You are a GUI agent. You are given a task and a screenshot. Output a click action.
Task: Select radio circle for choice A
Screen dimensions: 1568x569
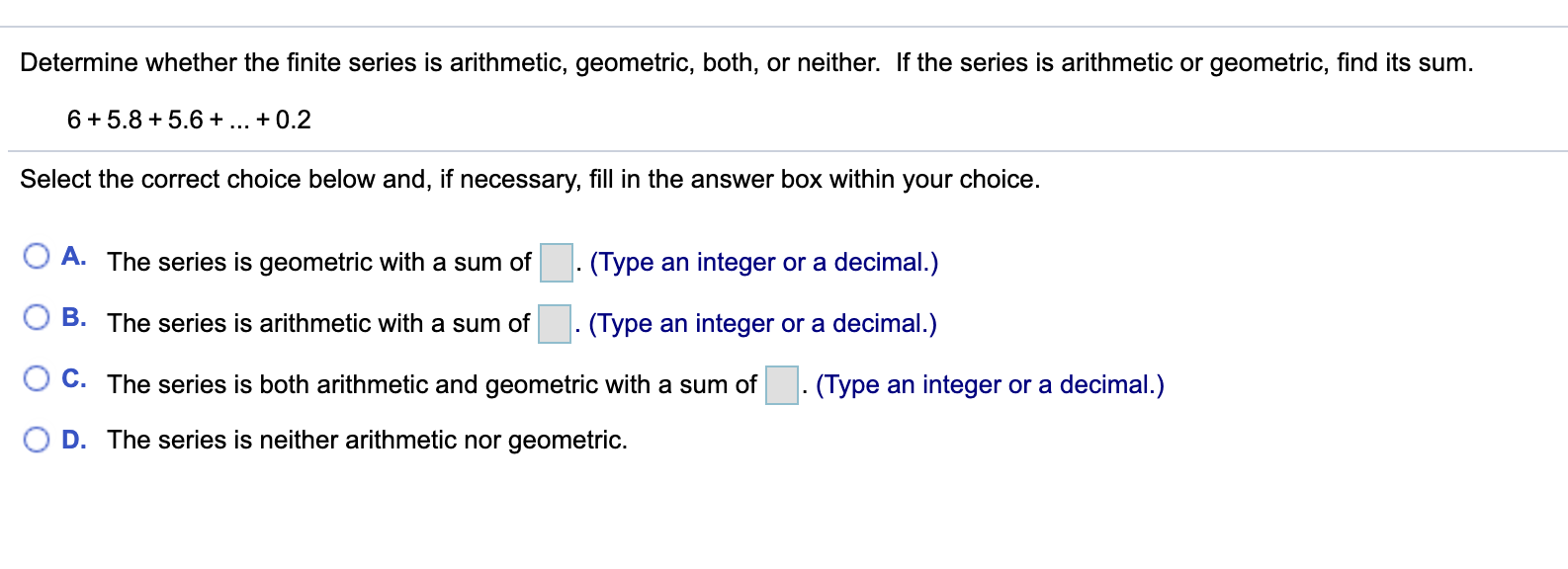(x=37, y=257)
